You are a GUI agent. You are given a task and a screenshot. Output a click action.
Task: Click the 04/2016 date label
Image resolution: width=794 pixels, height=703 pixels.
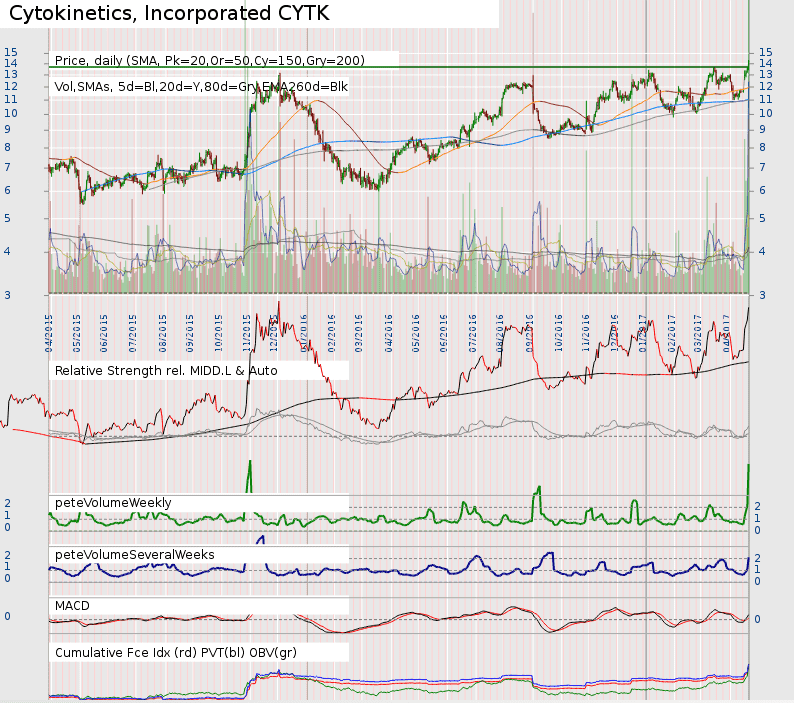coord(389,333)
